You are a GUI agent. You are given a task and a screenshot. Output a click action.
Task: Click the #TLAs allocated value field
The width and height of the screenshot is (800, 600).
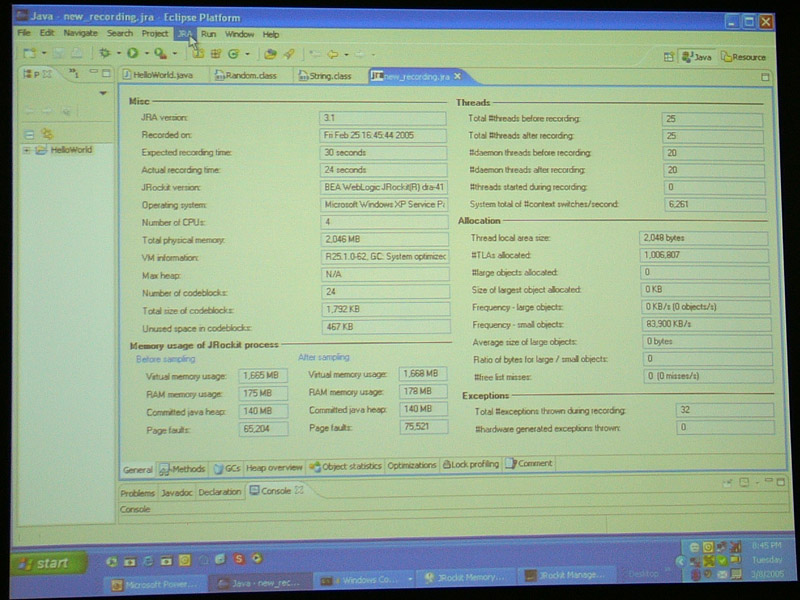point(705,255)
